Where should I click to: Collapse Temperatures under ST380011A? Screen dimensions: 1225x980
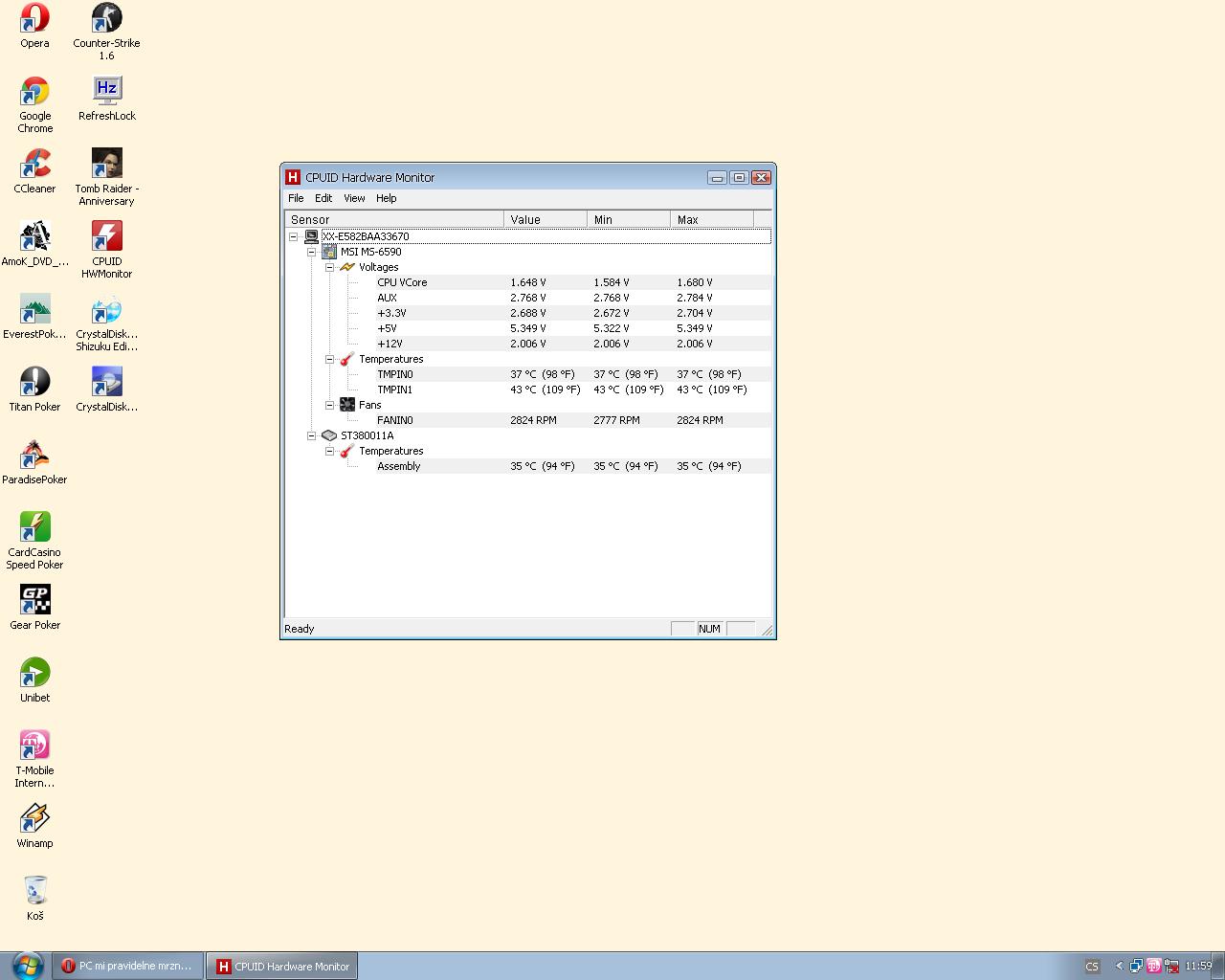coord(330,451)
